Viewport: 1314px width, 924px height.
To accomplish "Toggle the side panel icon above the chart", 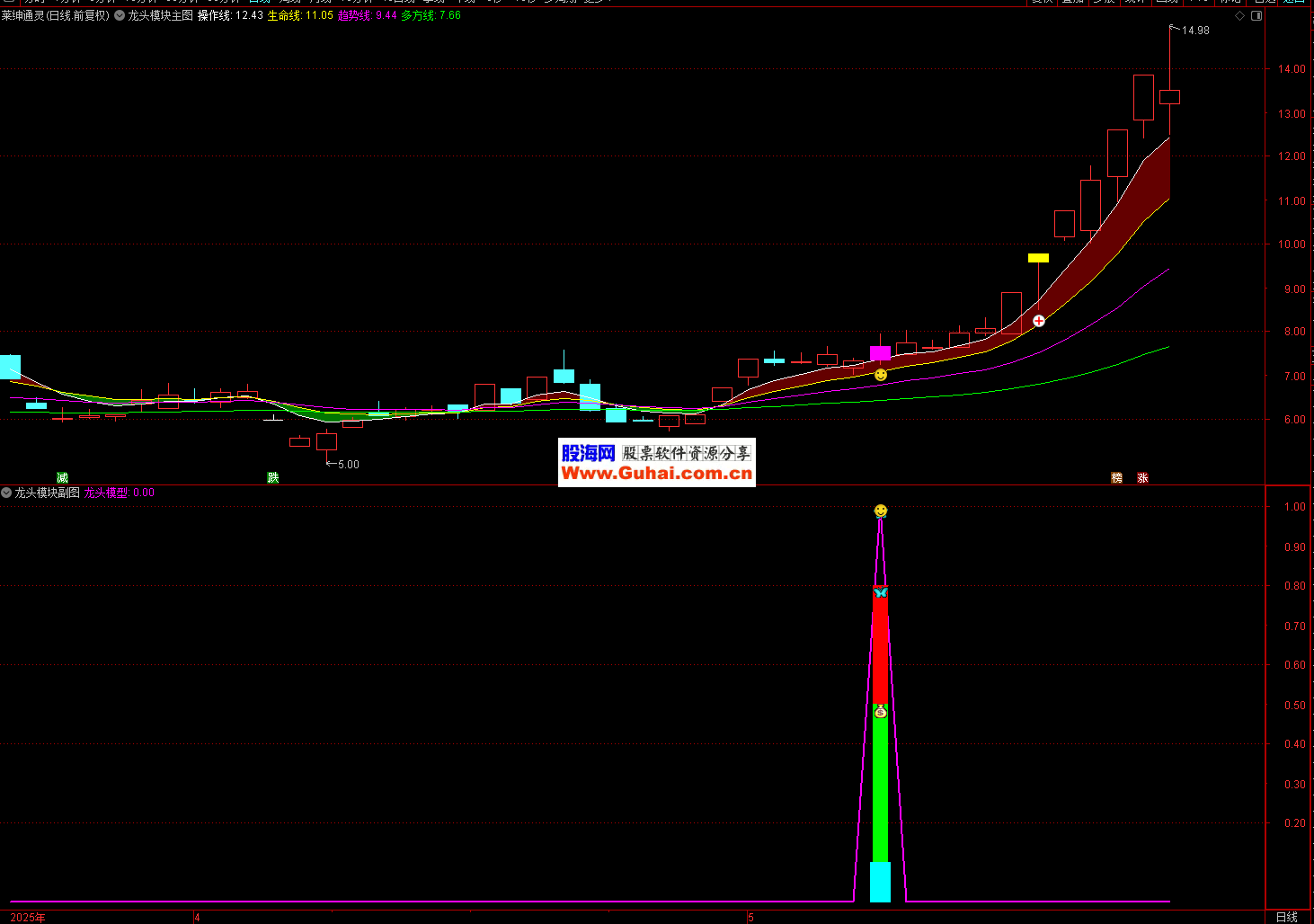I will [x=1256, y=15].
